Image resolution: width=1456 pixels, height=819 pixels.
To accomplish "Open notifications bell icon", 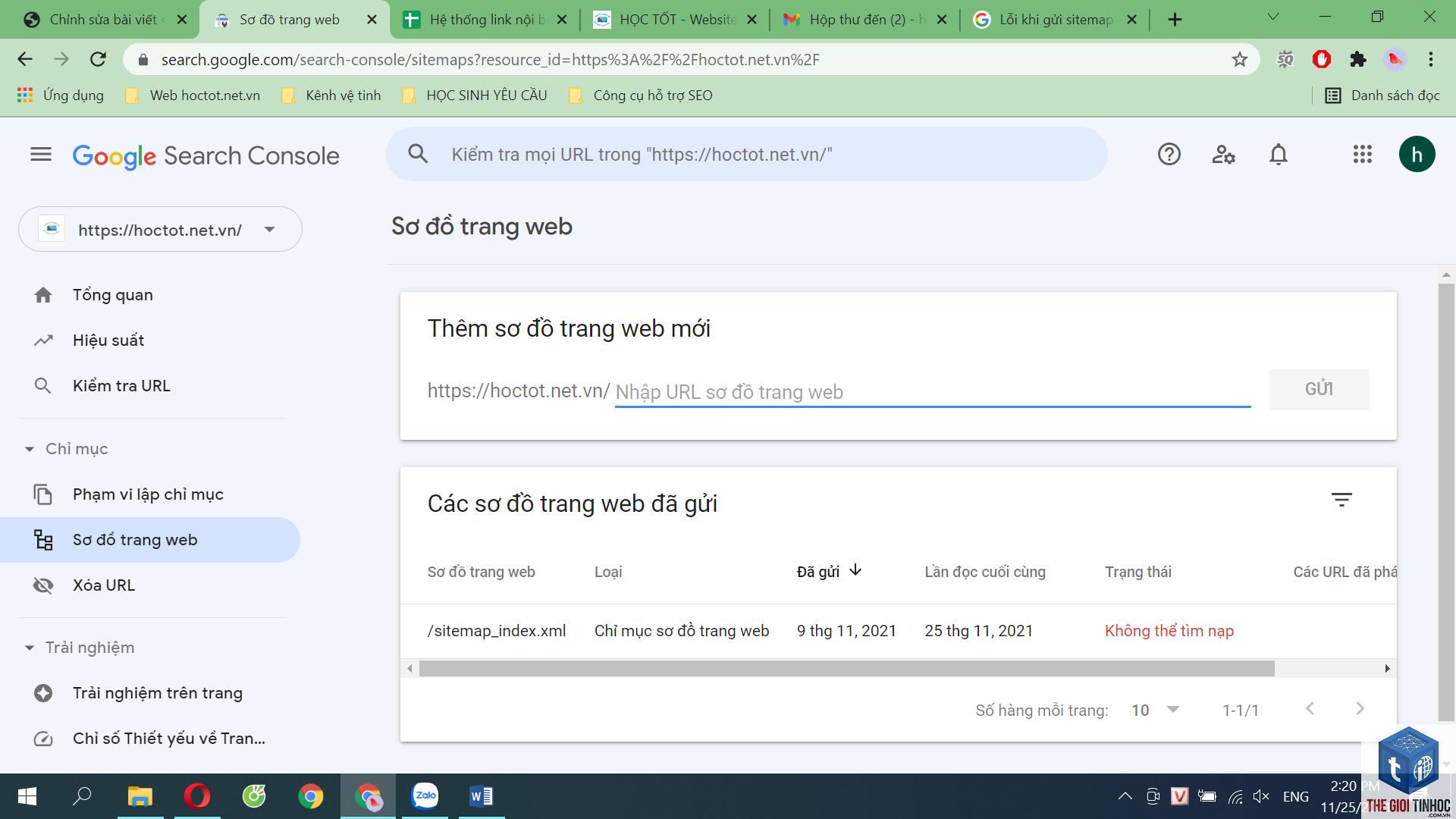I will [1279, 155].
